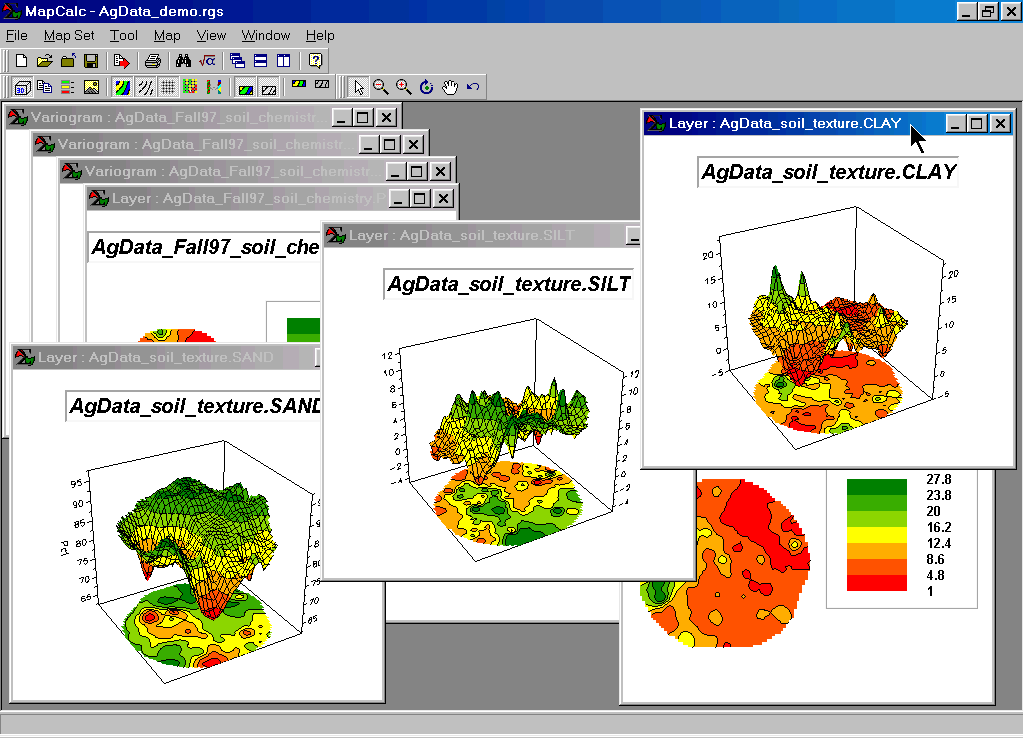This screenshot has width=1023, height=738.
Task: Click the binoculars find icon
Action: pyautogui.click(x=183, y=61)
